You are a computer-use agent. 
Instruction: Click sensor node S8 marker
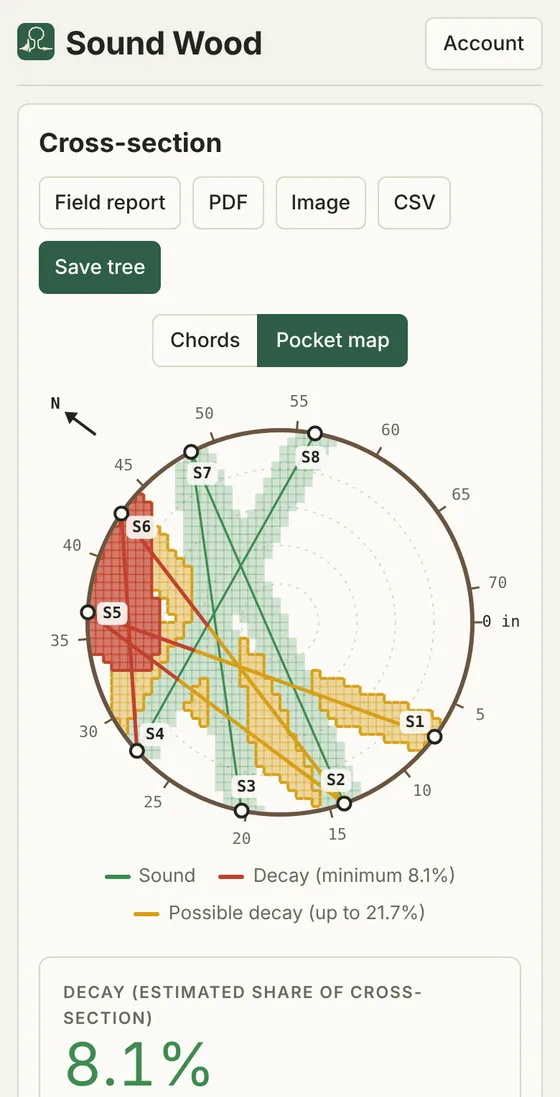click(315, 434)
